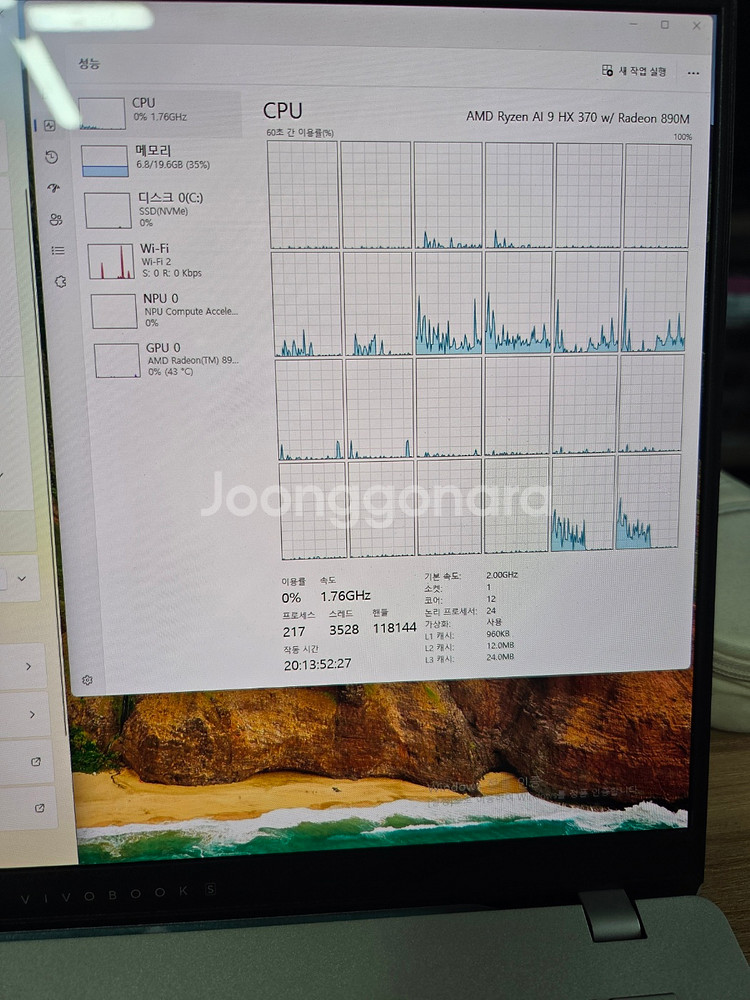Viewport: 750px width, 1000px height.
Task: Open the Performance tab icon in sidebar
Action: pos(50,126)
